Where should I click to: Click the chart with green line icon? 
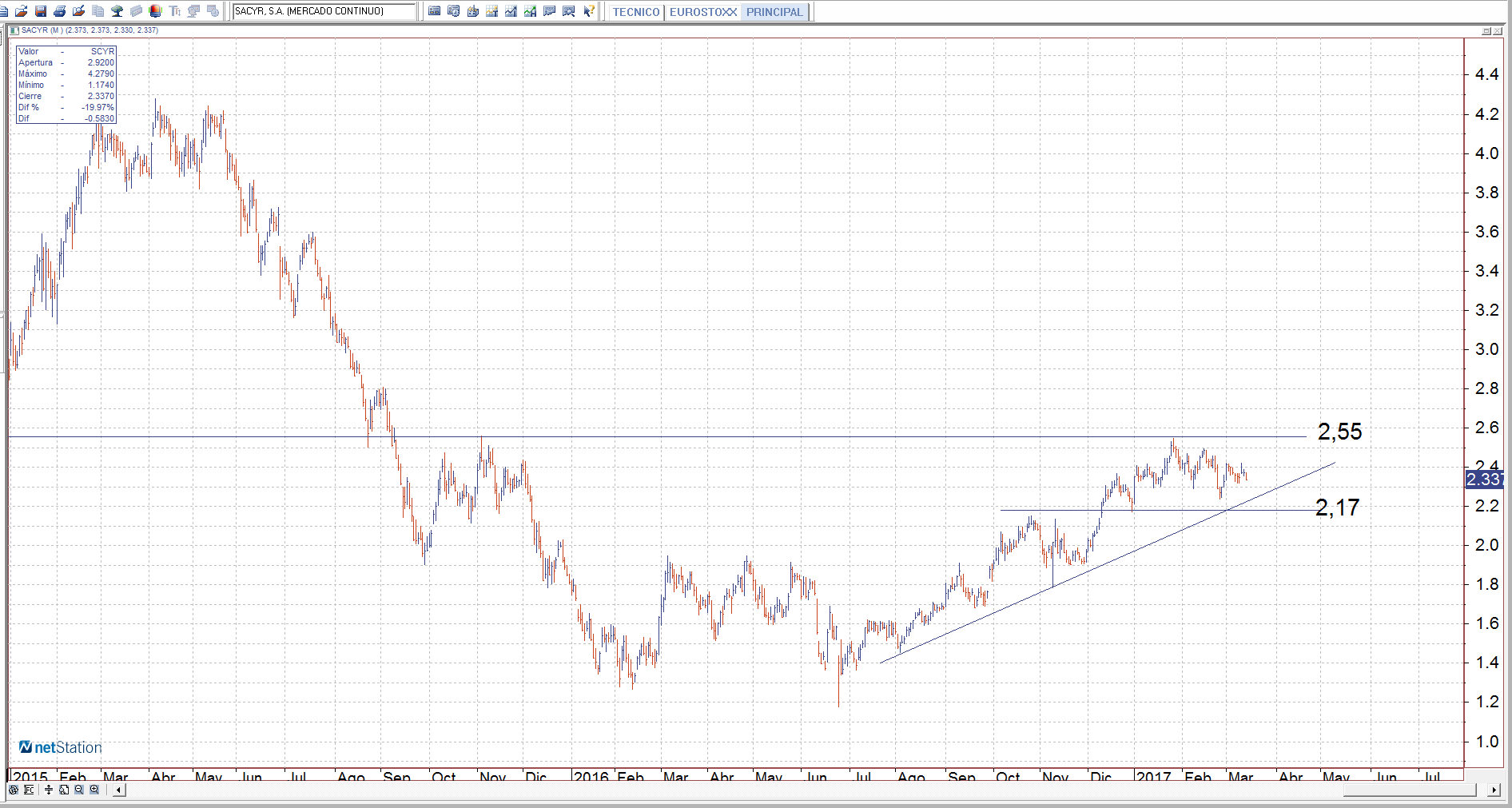(530, 11)
